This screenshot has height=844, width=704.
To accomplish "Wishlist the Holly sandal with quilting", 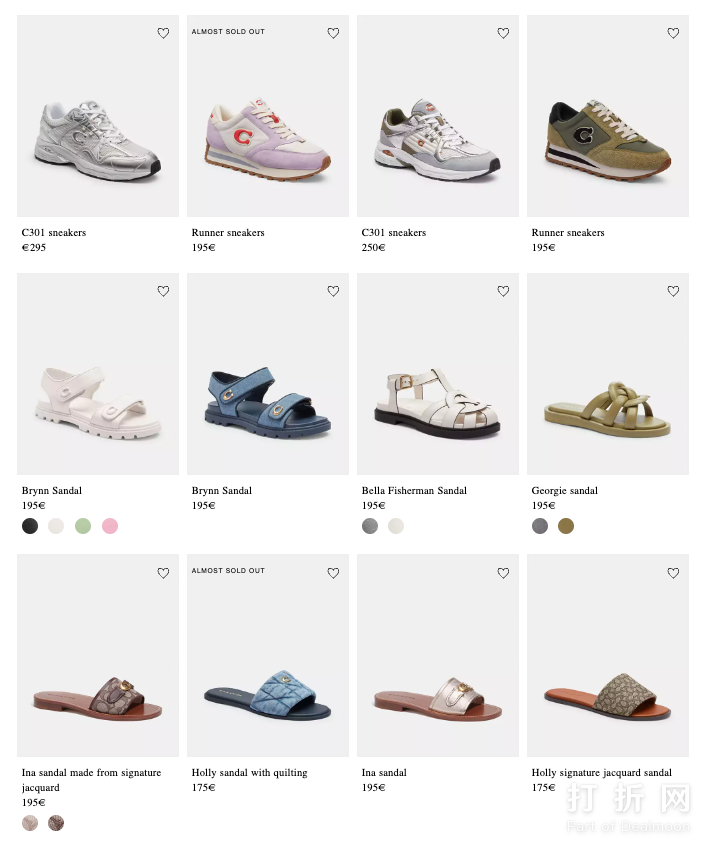I will click(x=333, y=573).
